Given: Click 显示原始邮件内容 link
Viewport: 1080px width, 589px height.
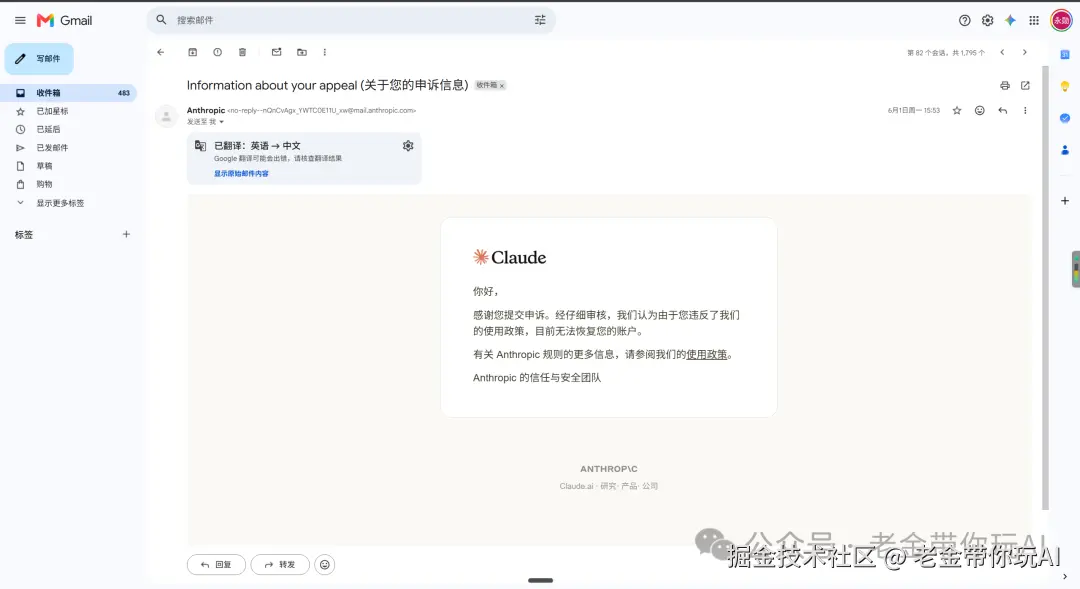Looking at the screenshot, I should pos(241,174).
